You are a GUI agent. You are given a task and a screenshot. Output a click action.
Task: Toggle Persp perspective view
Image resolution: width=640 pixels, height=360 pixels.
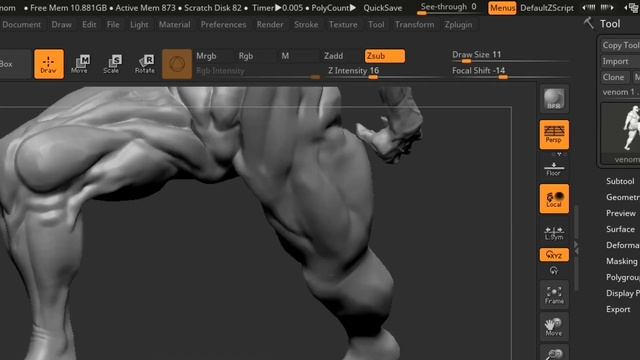click(554, 135)
